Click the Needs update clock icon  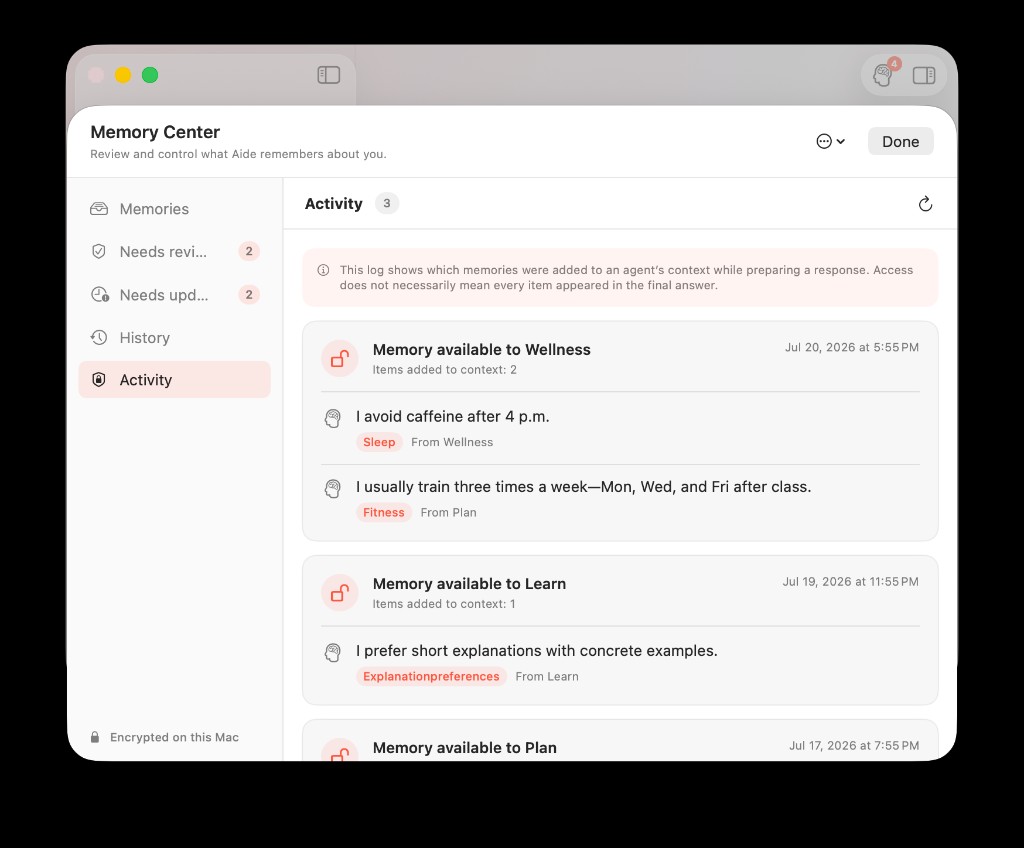tap(99, 295)
